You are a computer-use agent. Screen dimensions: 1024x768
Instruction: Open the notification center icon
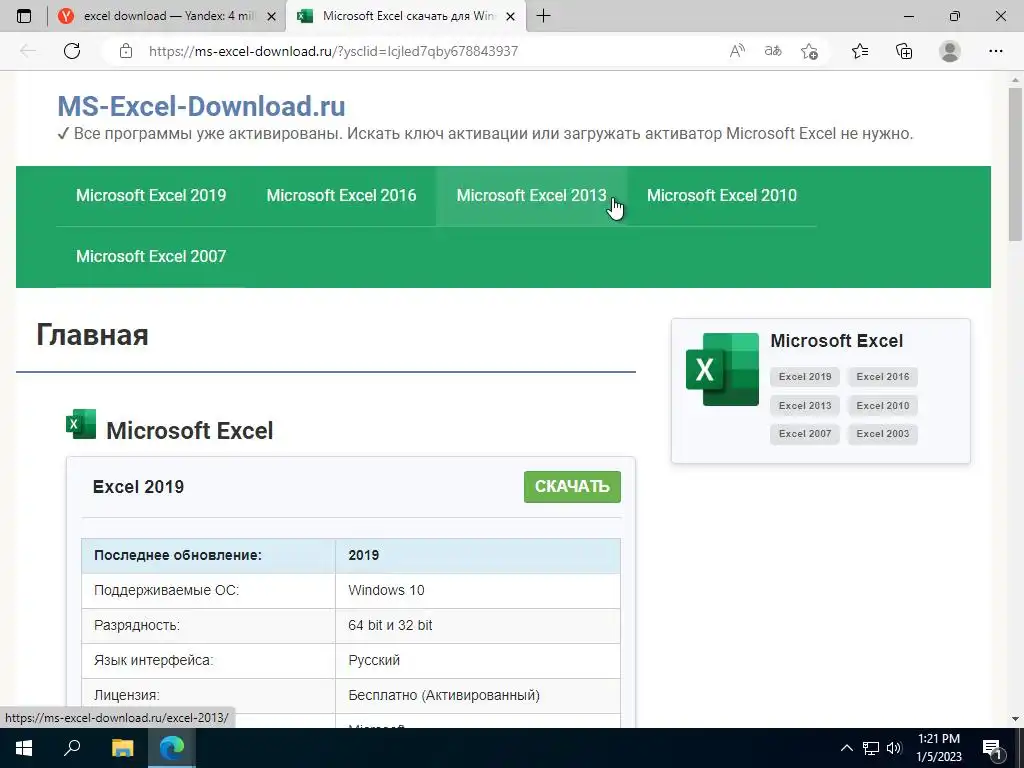click(x=993, y=748)
